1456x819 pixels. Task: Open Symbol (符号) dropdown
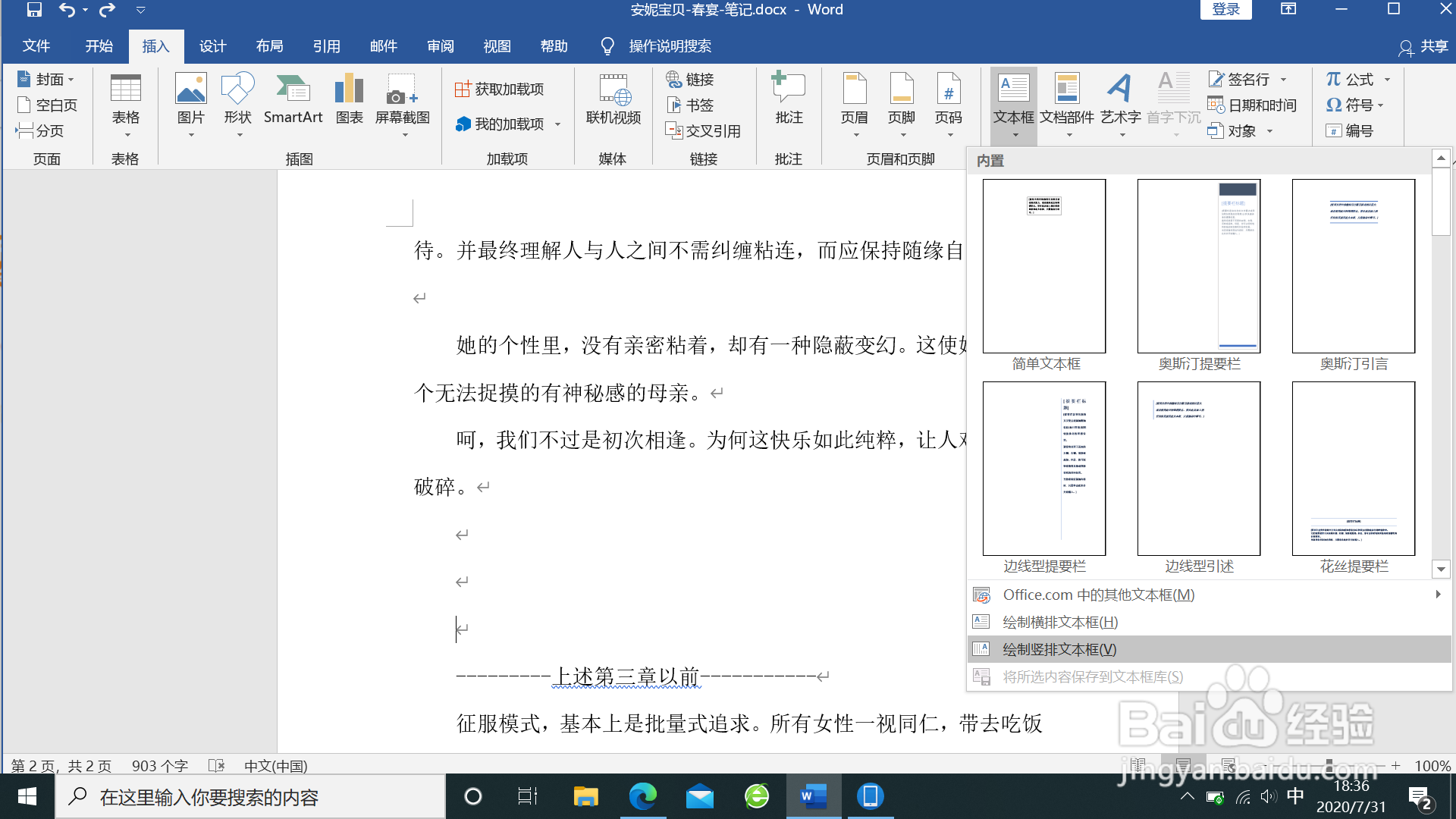point(1356,105)
